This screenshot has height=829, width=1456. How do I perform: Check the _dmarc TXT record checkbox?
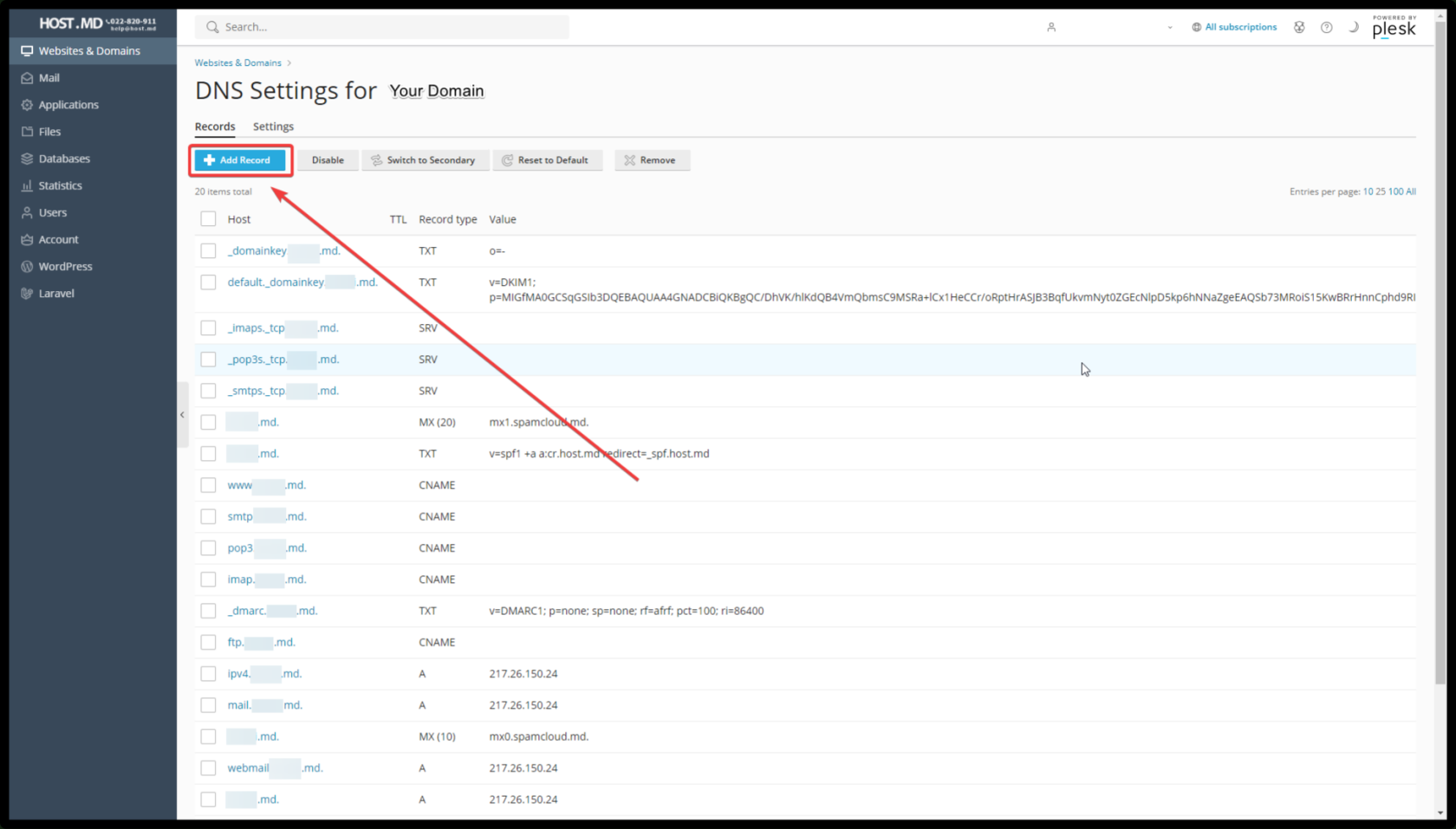click(208, 611)
